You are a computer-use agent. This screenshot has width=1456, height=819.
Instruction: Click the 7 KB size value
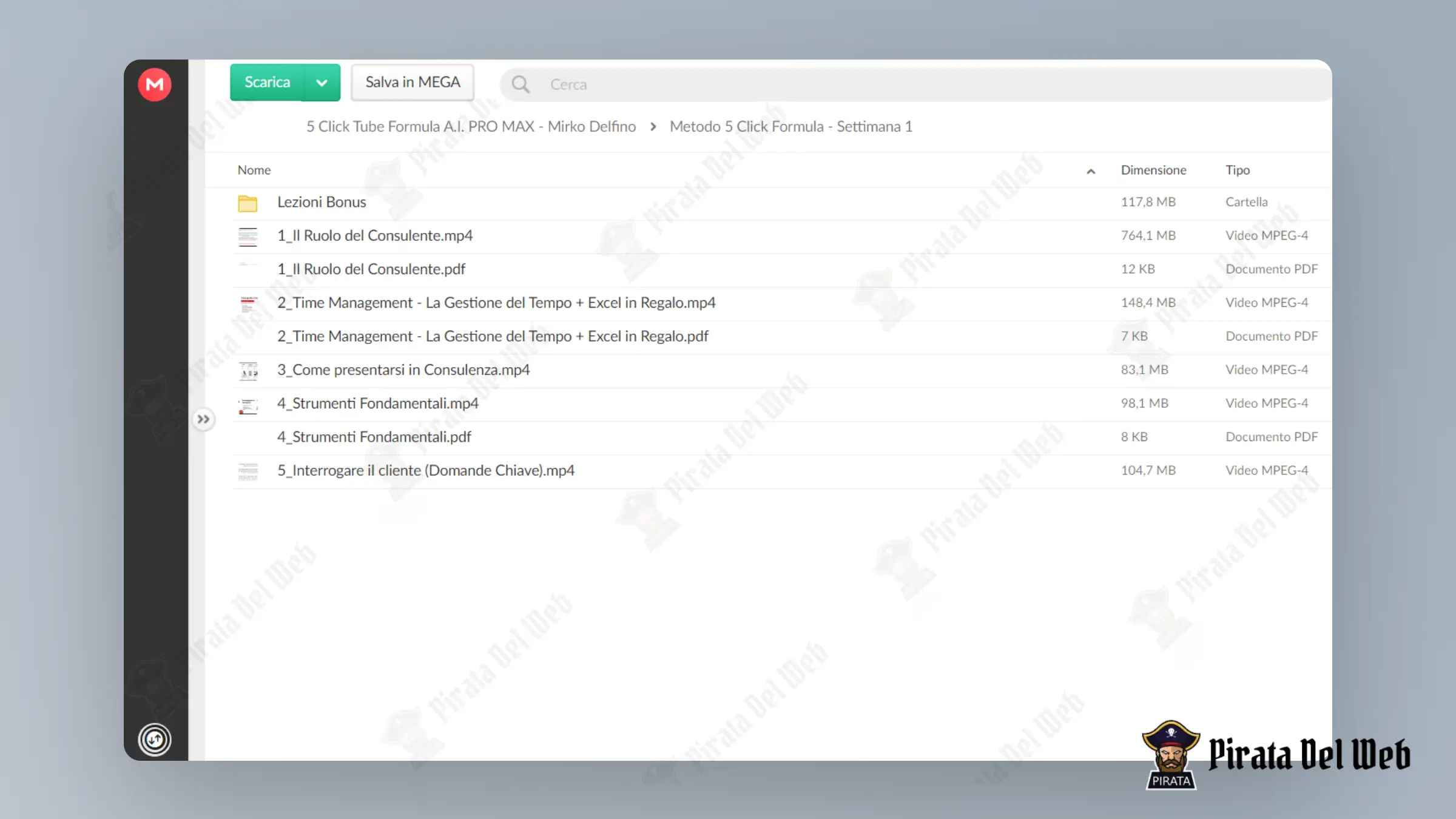pos(1134,336)
